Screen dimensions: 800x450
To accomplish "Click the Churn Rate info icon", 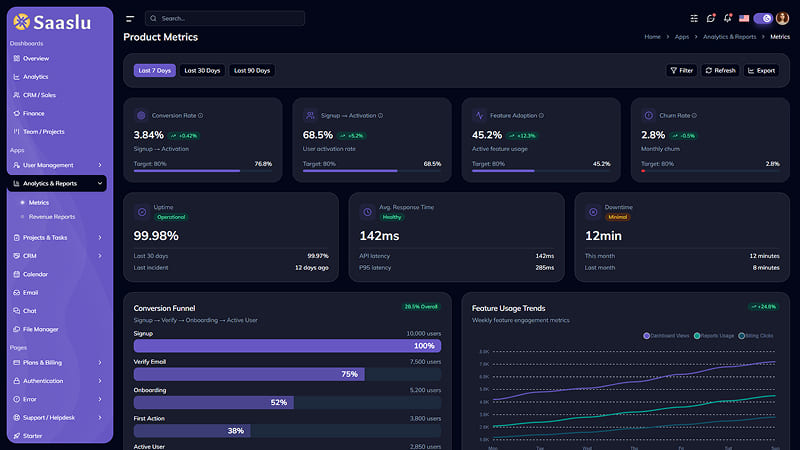I will click(694, 116).
